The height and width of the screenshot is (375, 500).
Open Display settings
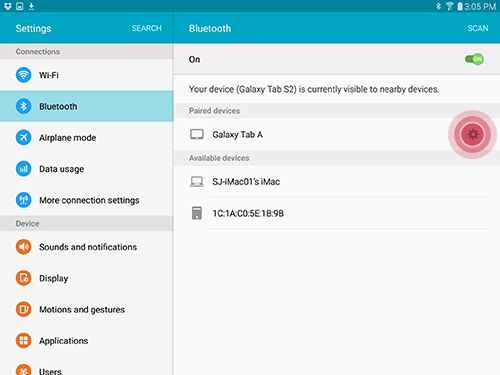[87, 278]
